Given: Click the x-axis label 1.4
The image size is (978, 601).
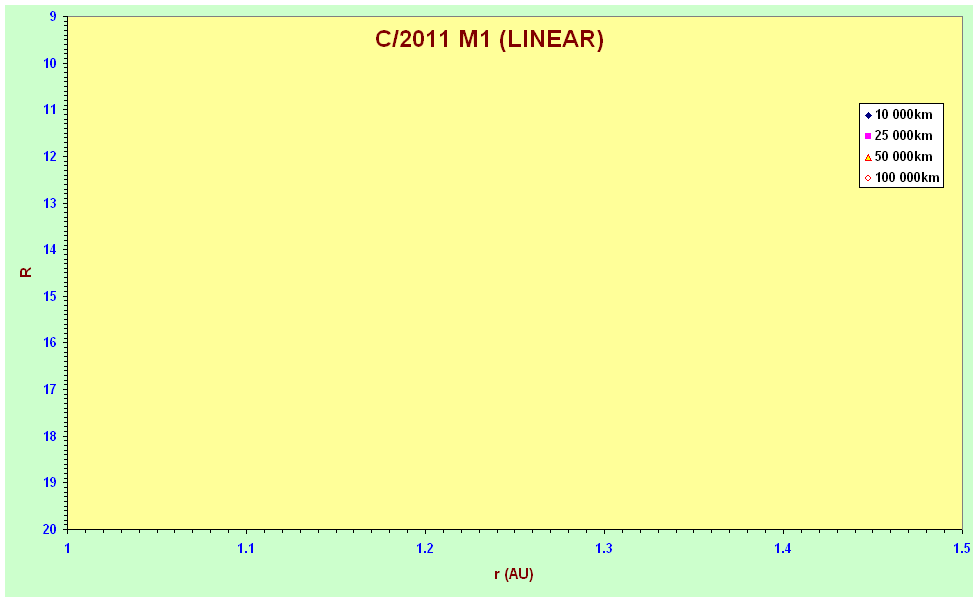Looking at the screenshot, I should 783,549.
